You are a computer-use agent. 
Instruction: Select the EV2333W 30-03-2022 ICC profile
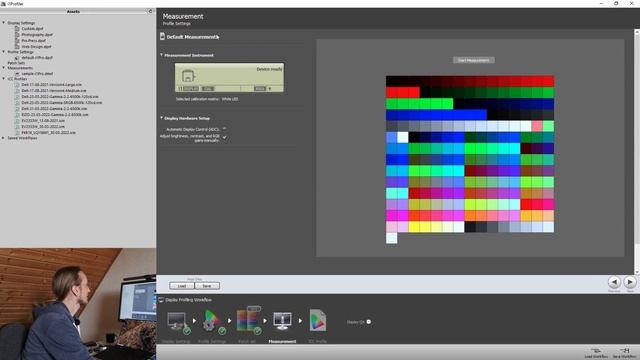point(43,127)
